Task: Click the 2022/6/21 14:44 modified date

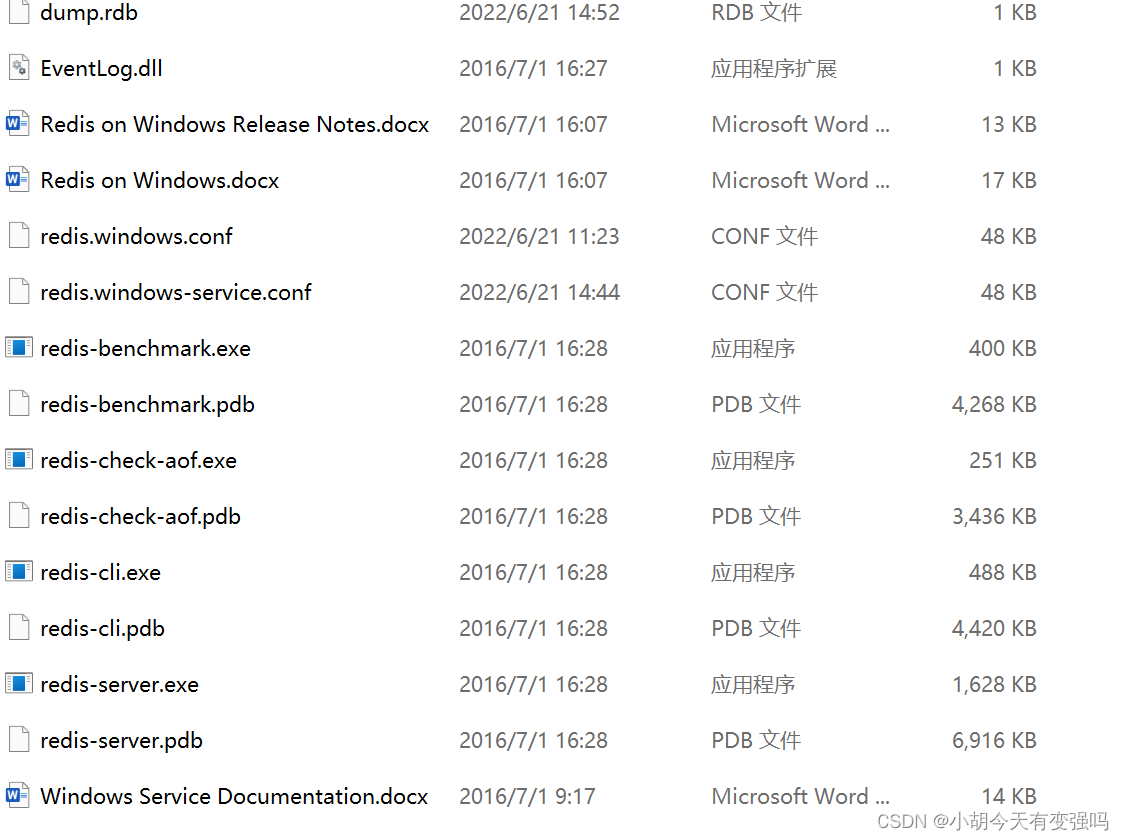Action: click(x=539, y=293)
